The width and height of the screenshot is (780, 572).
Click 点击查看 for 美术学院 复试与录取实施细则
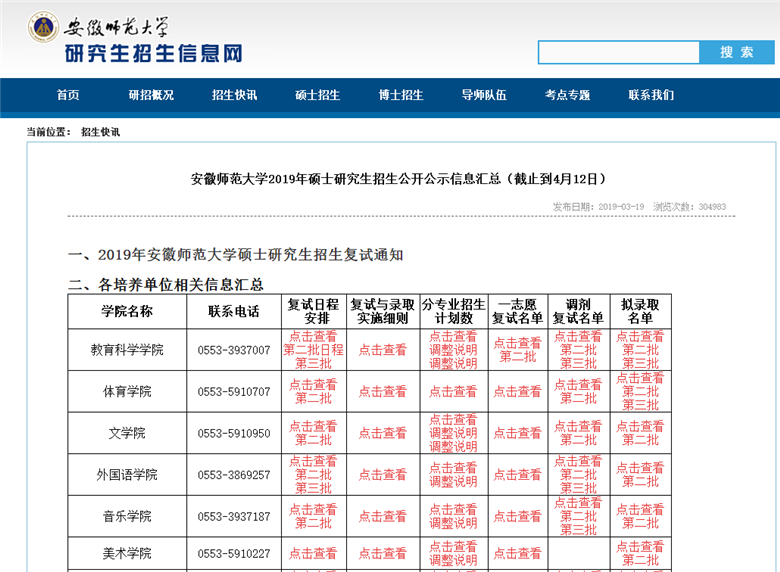383,553
